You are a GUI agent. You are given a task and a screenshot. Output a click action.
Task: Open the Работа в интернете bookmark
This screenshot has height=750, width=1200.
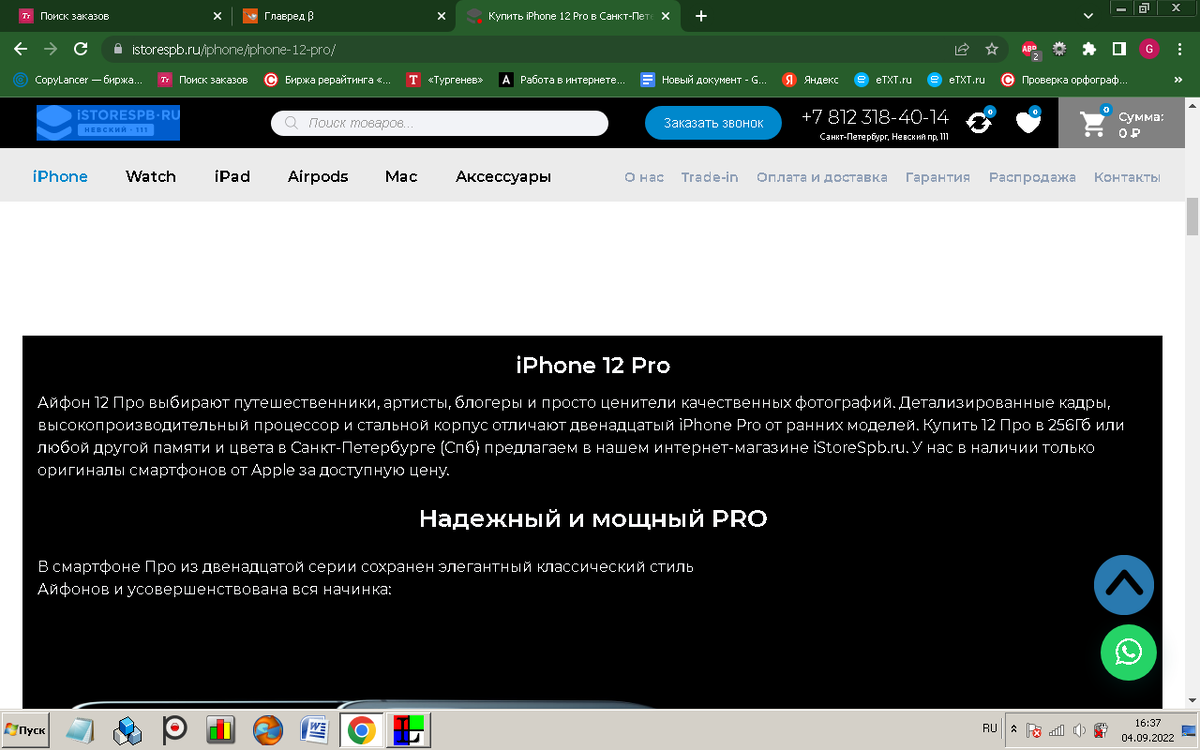[563, 79]
